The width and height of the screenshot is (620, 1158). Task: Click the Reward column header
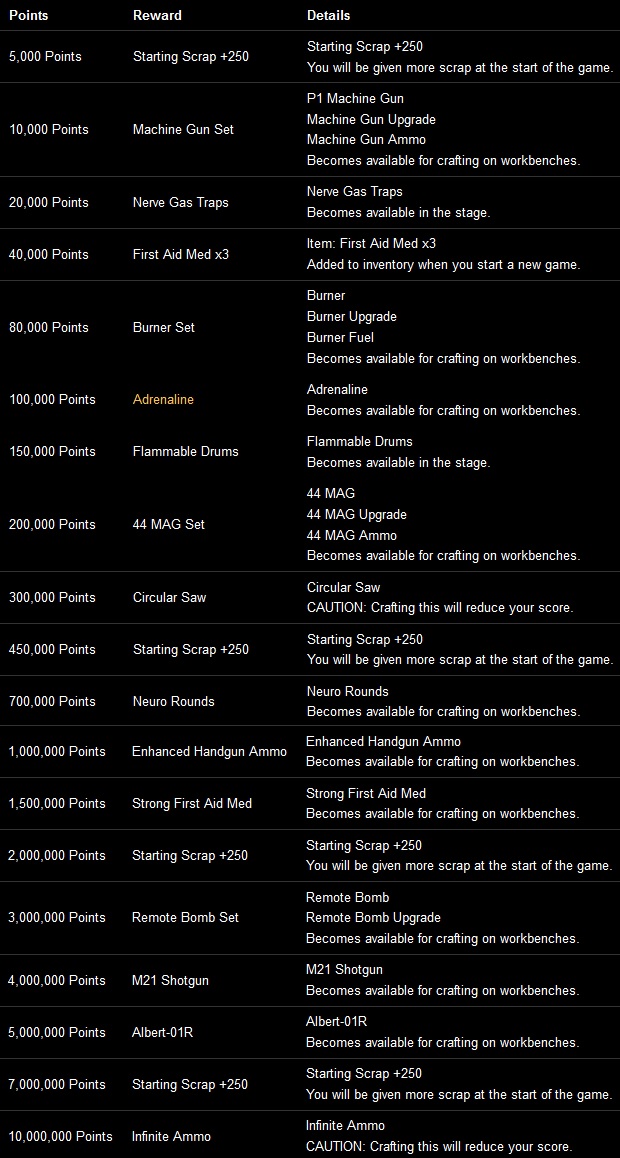[155, 16]
